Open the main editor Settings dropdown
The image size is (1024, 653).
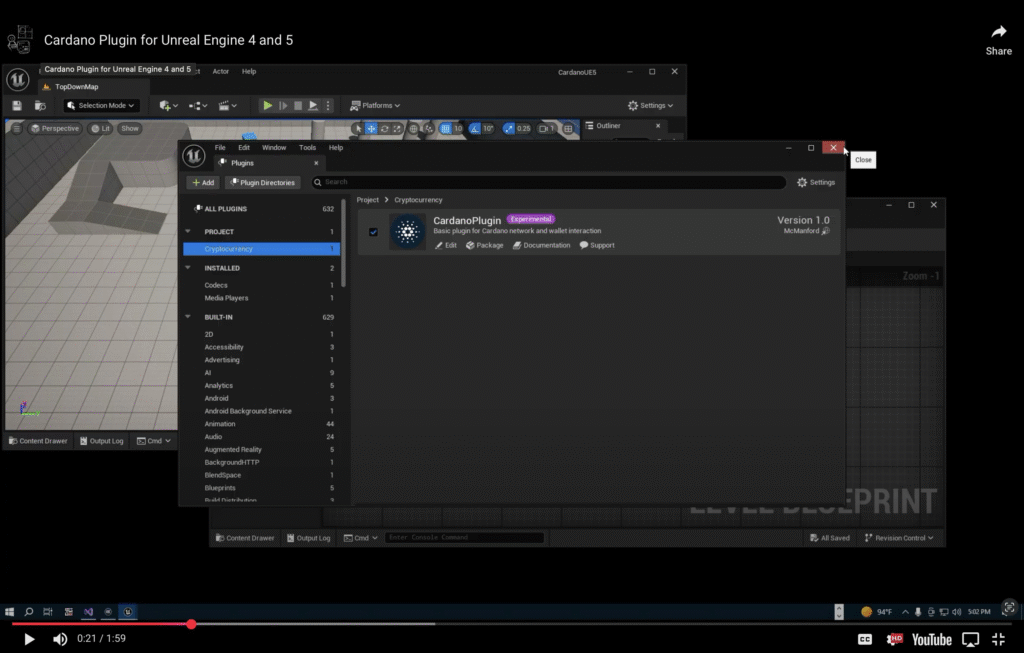(650, 105)
